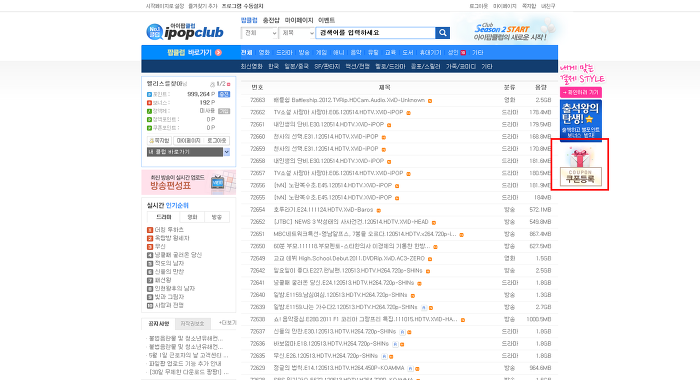This screenshot has height=380, width=700.
Task: Select 가족/코미디 in the dark sub-menu
Action: (x=461, y=66)
